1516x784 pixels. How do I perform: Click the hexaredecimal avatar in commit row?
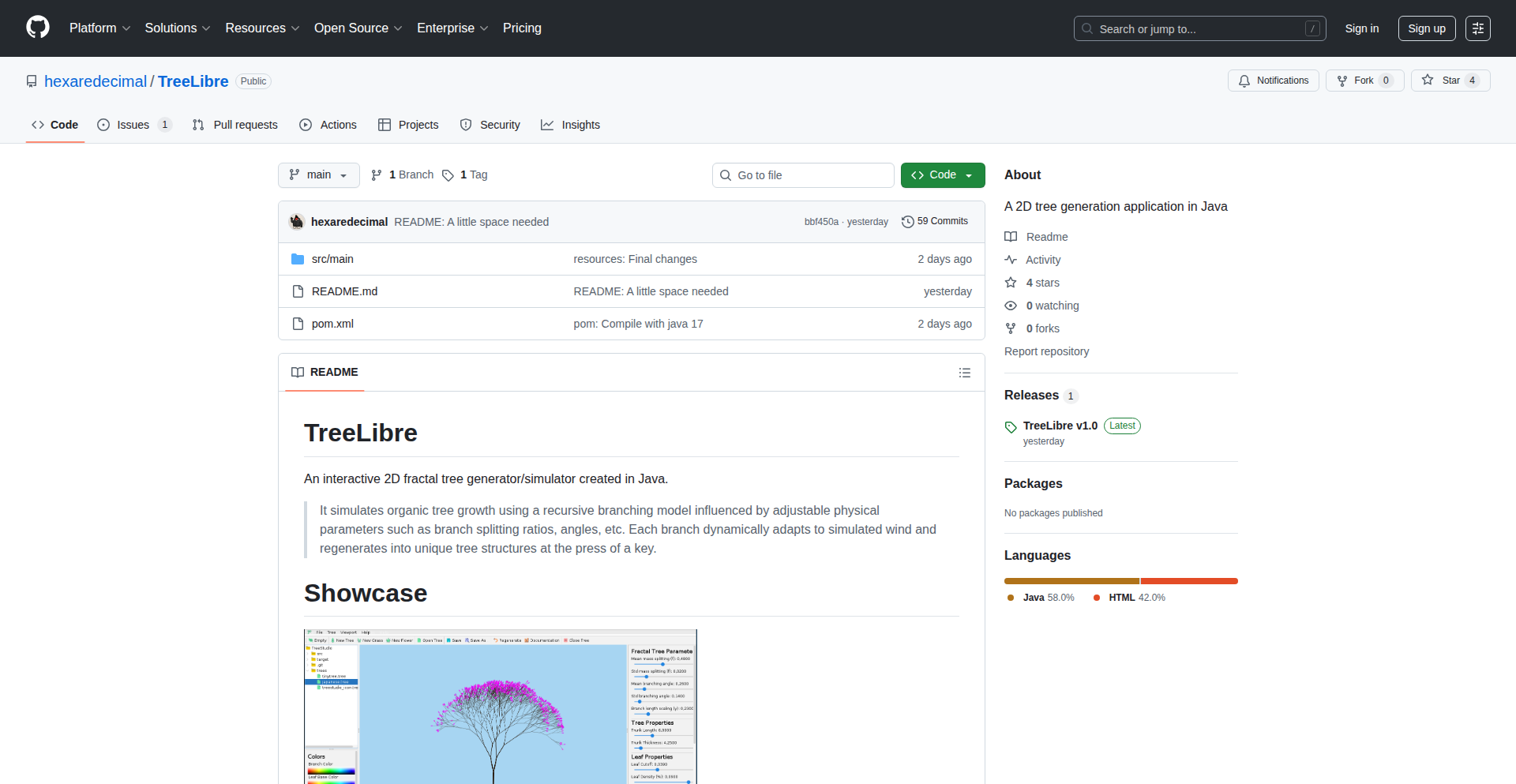tap(297, 222)
